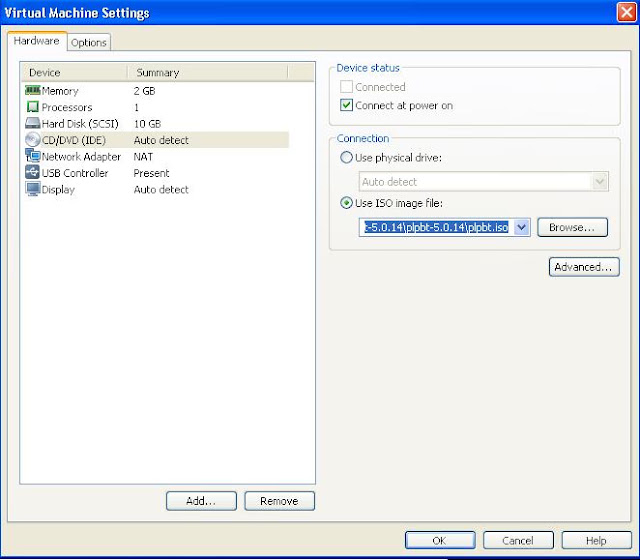Expand the ISO image path dropdown arrow
Viewport: 640px width, 560px height.
522,227
